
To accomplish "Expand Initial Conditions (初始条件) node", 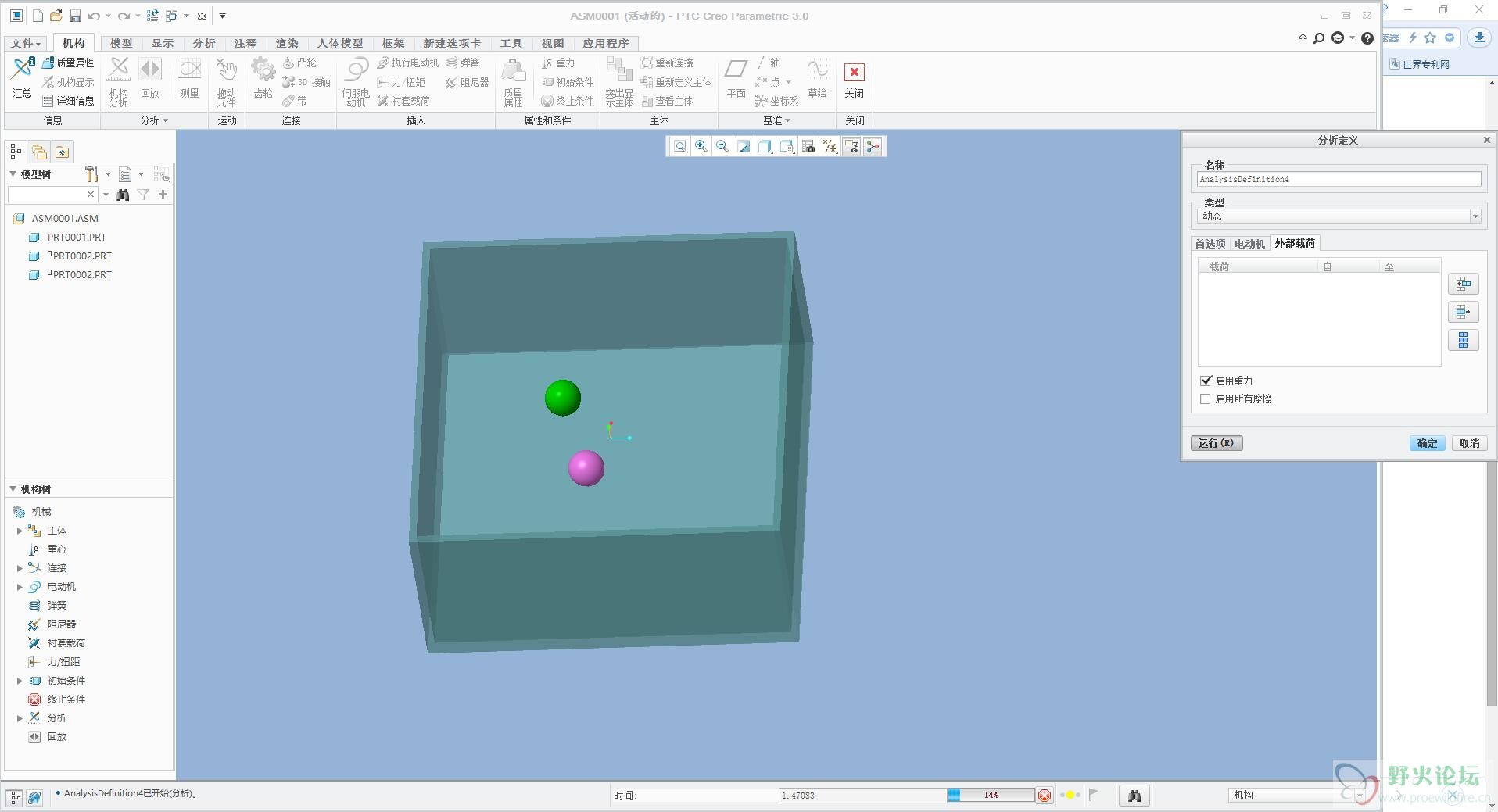I will coord(20,681).
